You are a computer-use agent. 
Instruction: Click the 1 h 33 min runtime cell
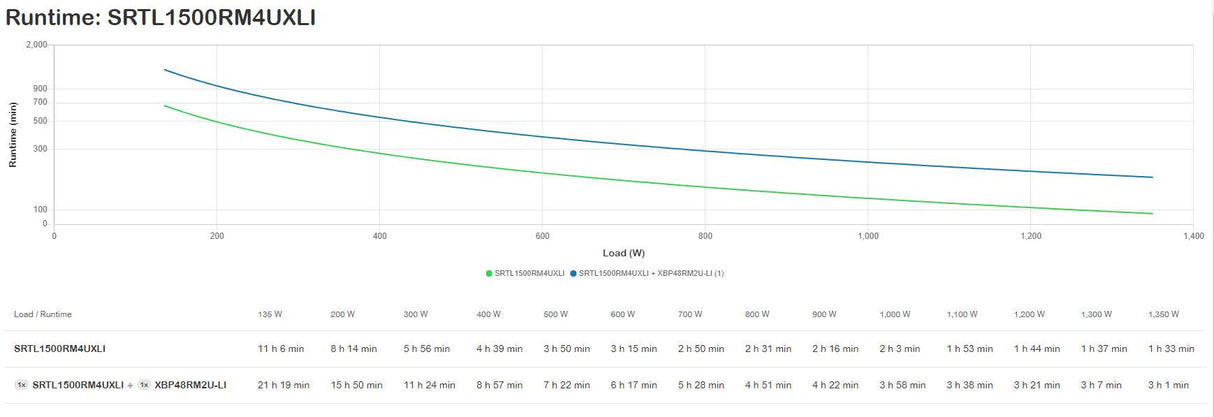(x=1171, y=349)
